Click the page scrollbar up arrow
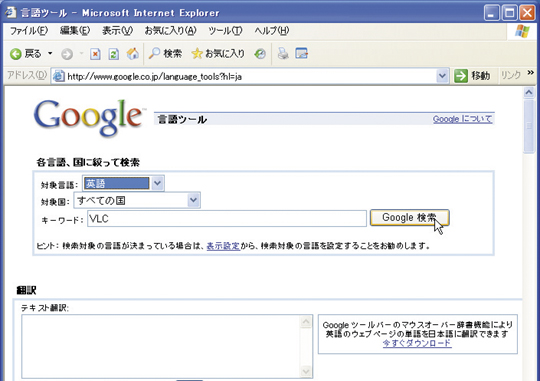The image size is (540, 381). [529, 92]
